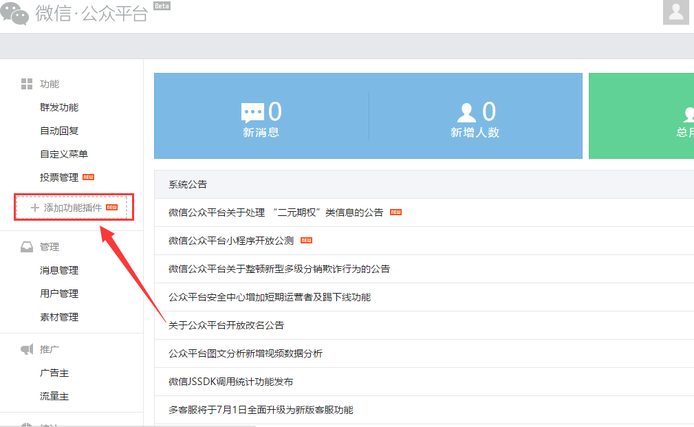Open the 微信JSSDK调用统计功能发布 announcement
This screenshot has width=694, height=427.
[231, 382]
